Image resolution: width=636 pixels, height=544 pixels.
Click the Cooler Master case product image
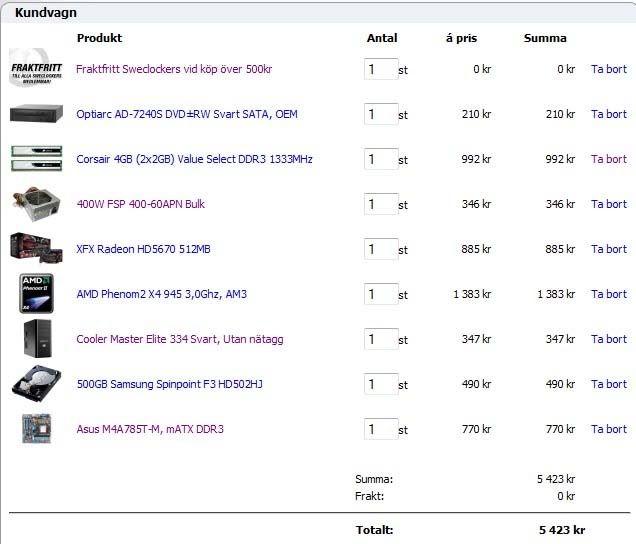[36, 339]
